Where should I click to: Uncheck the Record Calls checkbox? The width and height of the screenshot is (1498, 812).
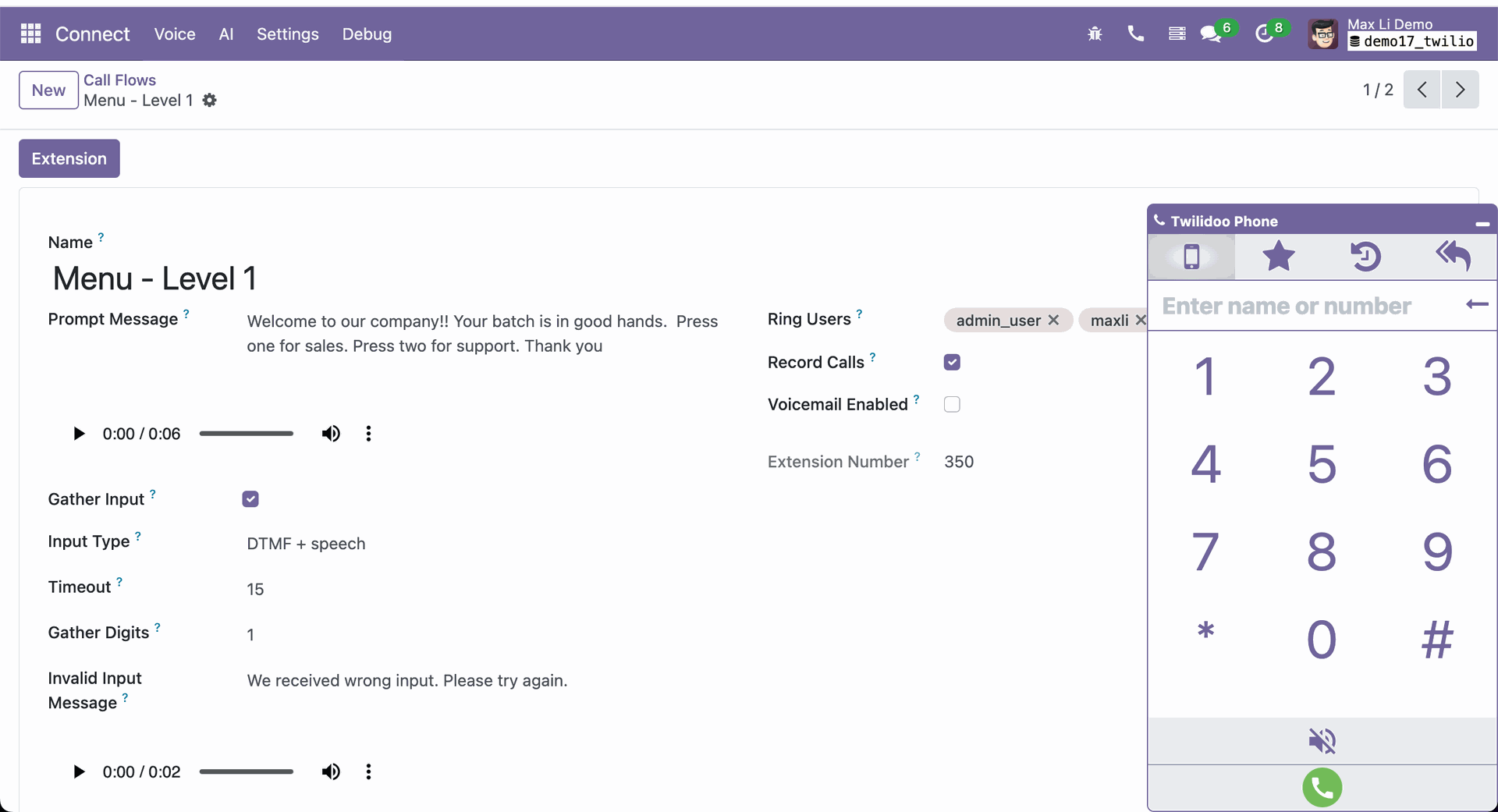[x=952, y=362]
